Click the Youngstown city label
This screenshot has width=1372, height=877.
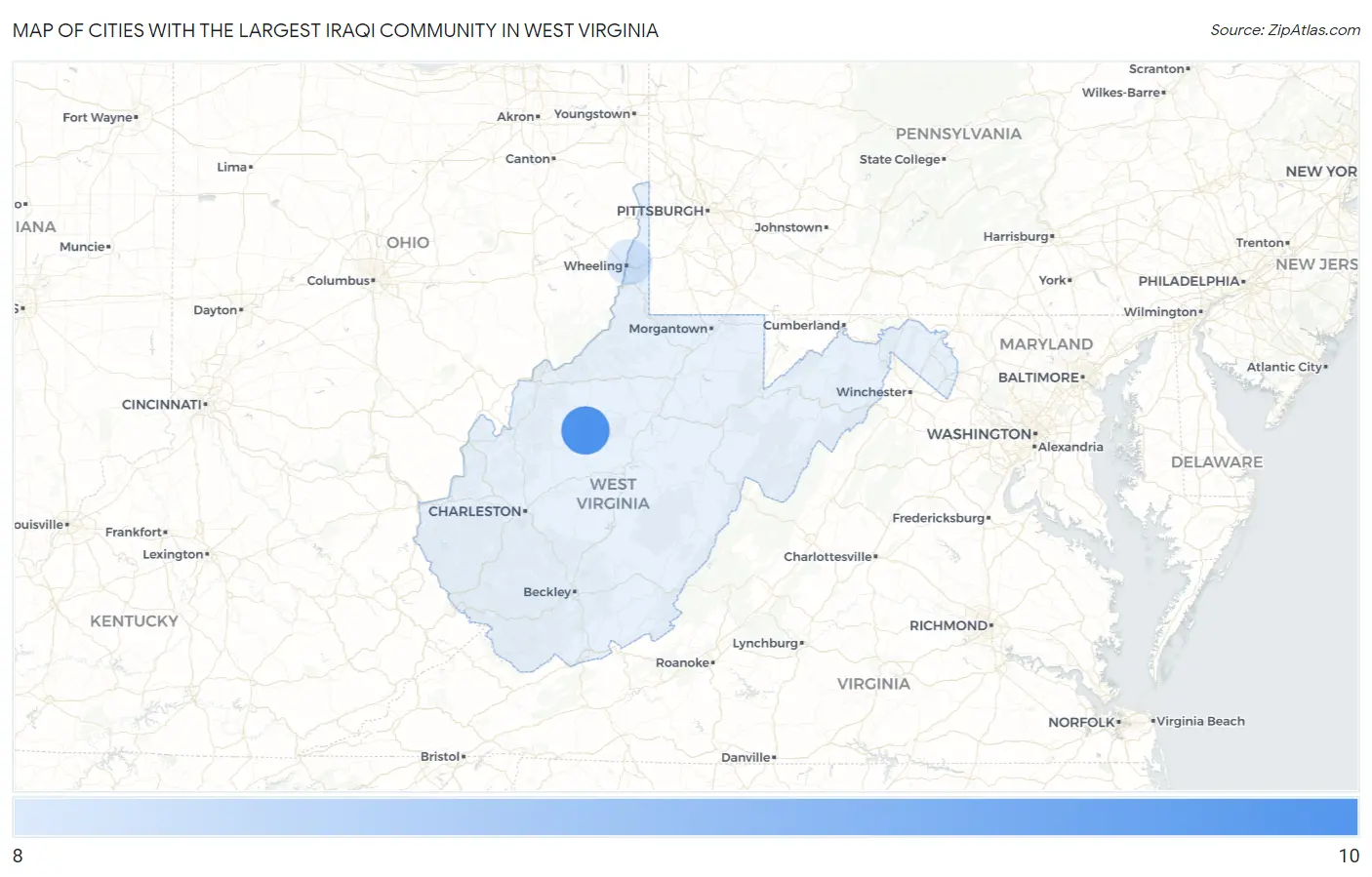592,114
